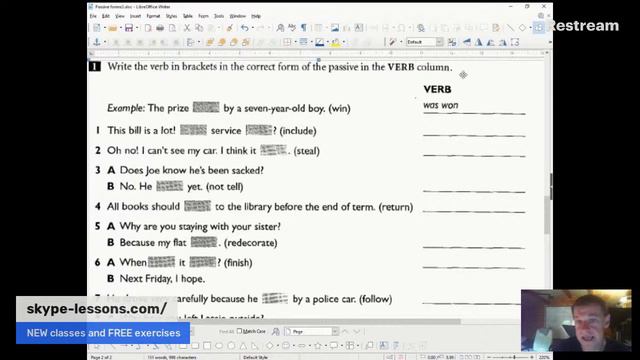Click the Flip Vertically icon
640x360 pixels.
pyautogui.click(x=467, y=42)
